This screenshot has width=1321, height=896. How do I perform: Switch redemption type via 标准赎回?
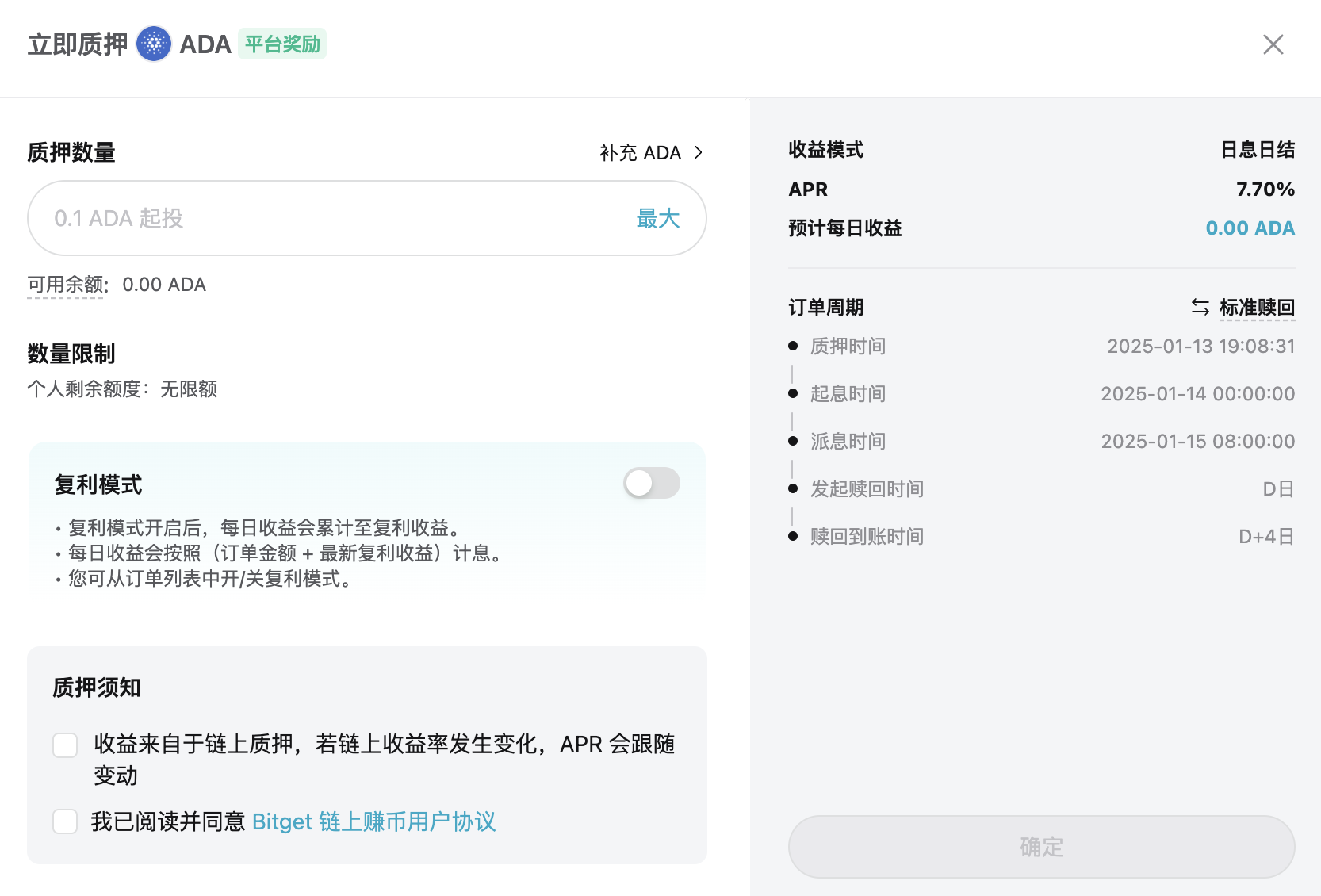(x=1257, y=307)
